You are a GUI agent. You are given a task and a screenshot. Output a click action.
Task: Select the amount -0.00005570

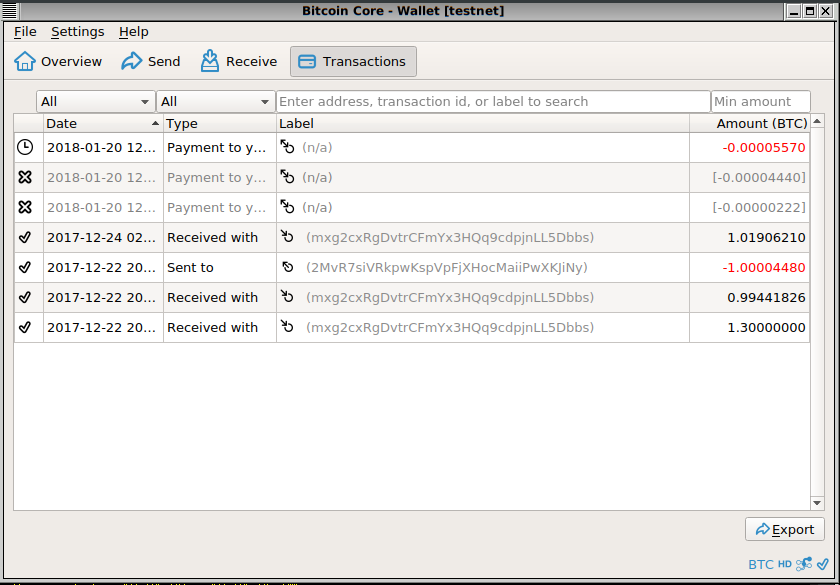click(x=764, y=147)
